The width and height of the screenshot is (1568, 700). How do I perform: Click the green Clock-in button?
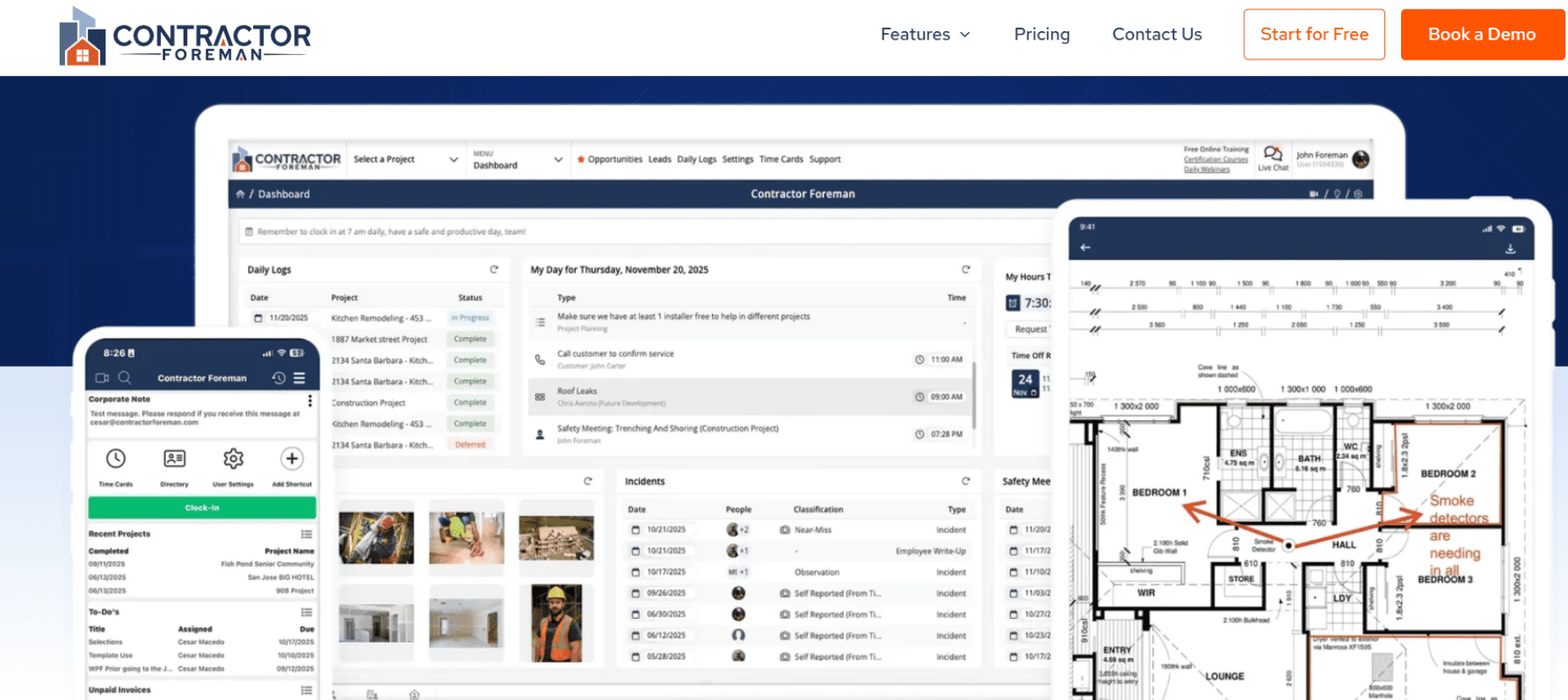click(x=202, y=508)
